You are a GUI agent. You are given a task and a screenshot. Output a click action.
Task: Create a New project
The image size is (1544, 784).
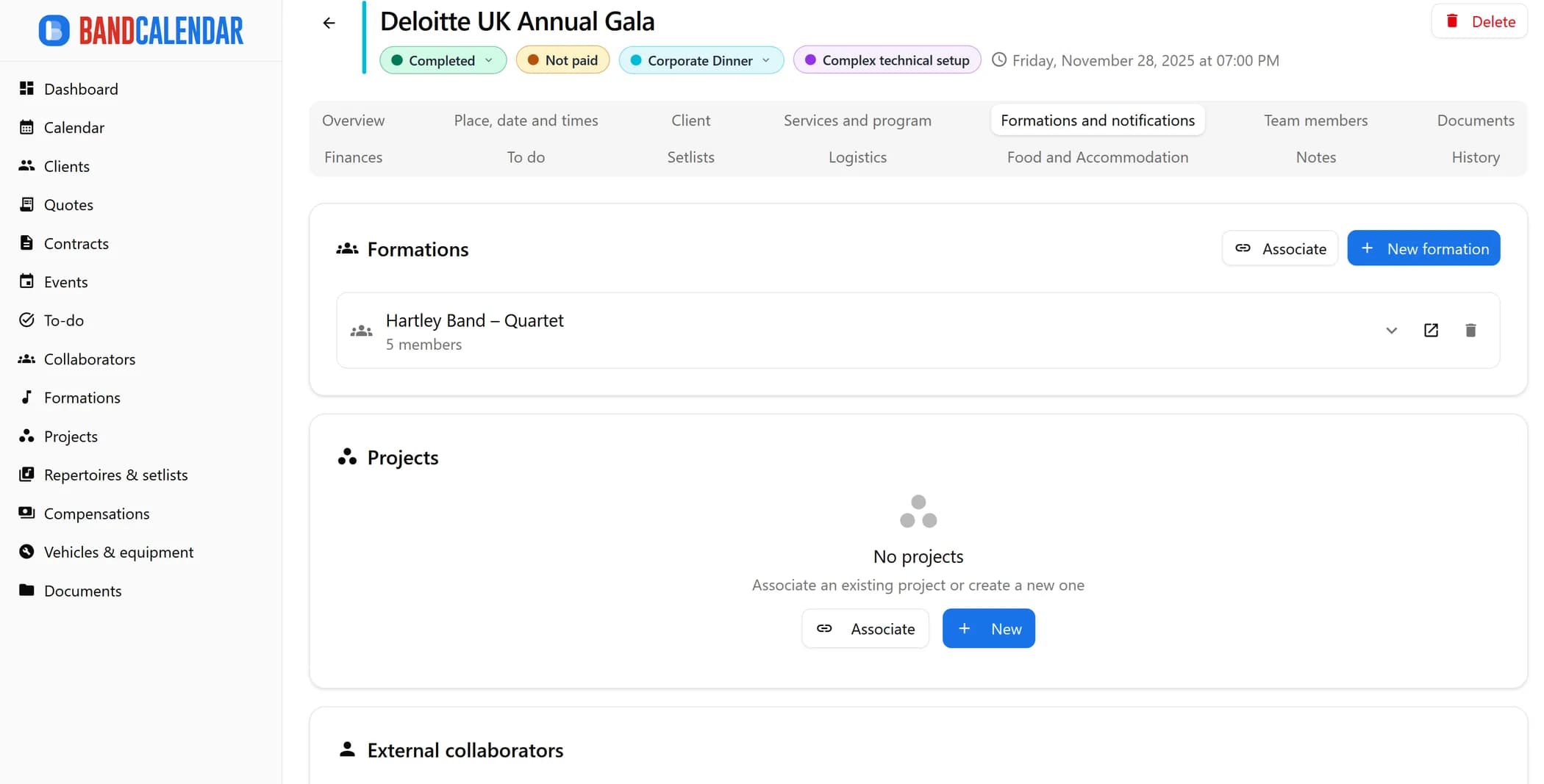click(x=989, y=628)
